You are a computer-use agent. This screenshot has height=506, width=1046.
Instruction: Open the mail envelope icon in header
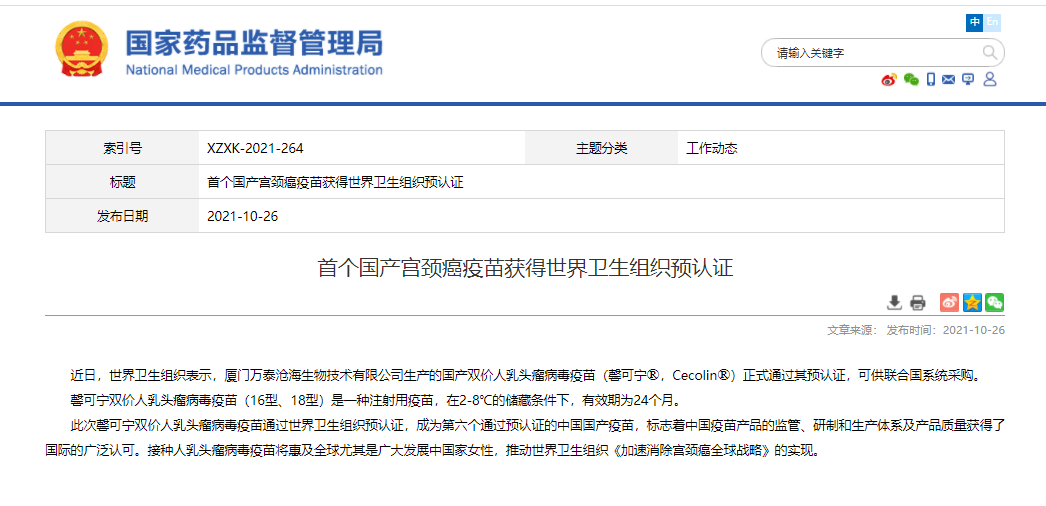click(x=949, y=79)
